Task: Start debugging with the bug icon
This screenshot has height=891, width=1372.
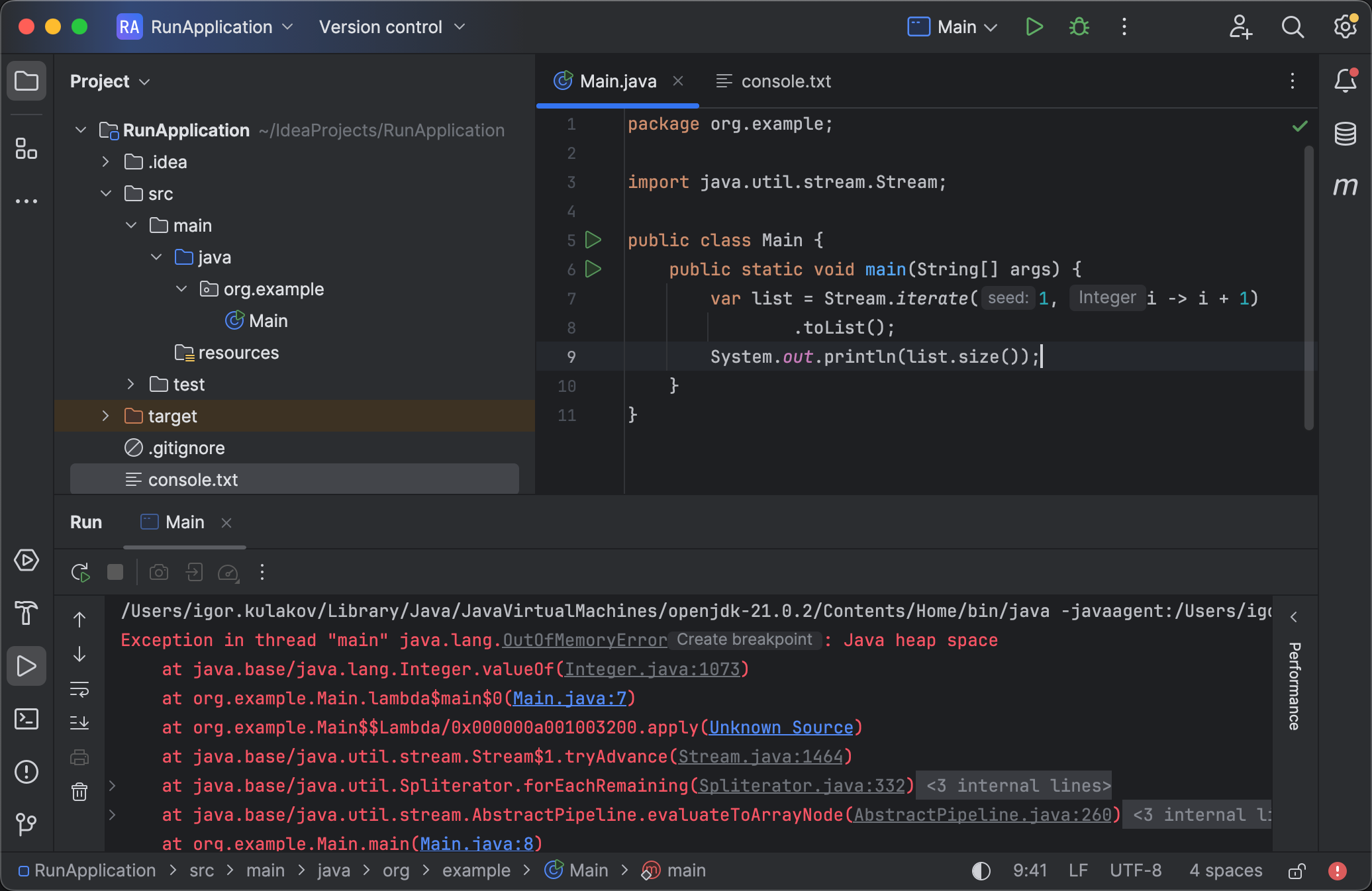Action: pos(1079,27)
